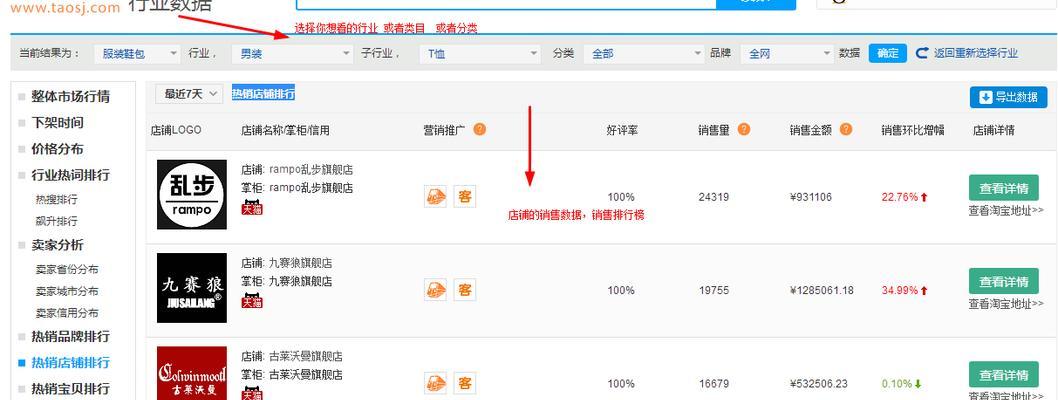
Task: Click the sales amount ¥931106
Action: [x=810, y=198]
